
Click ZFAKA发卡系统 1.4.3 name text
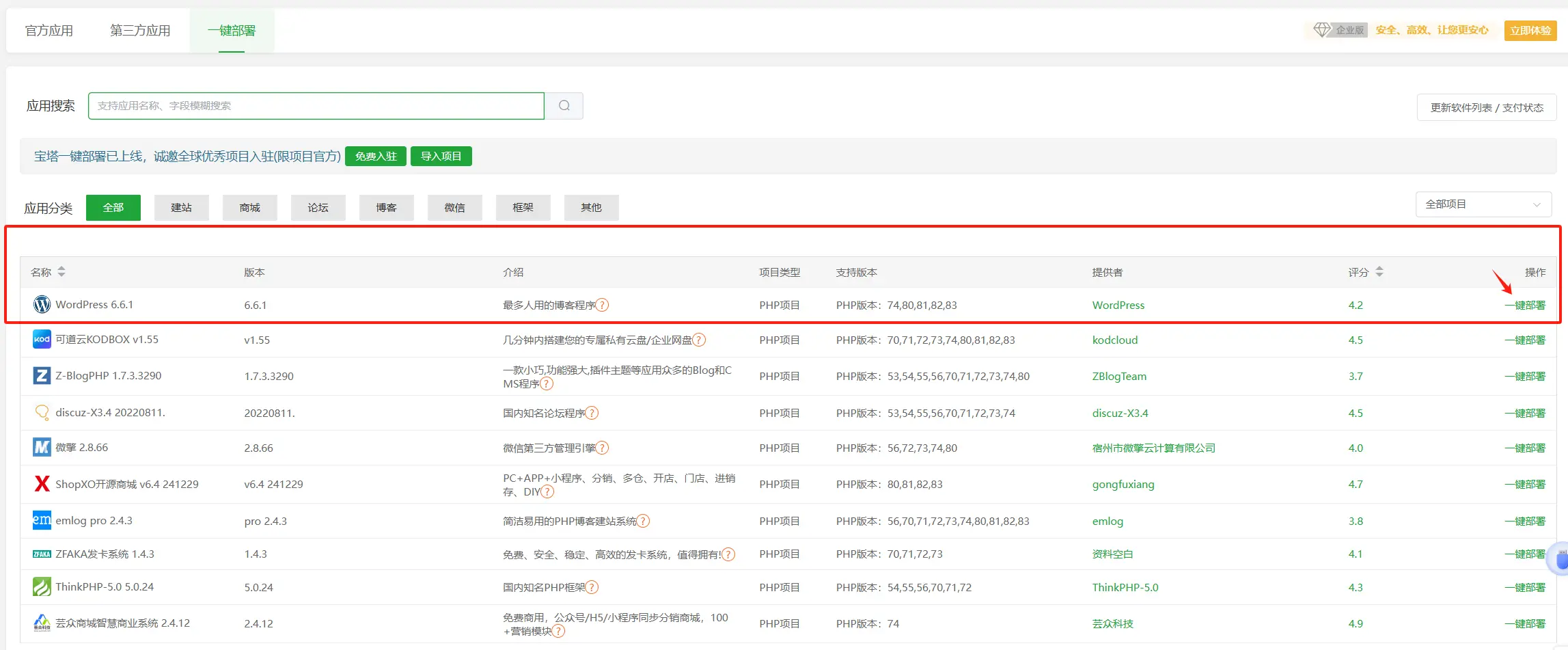(x=105, y=554)
